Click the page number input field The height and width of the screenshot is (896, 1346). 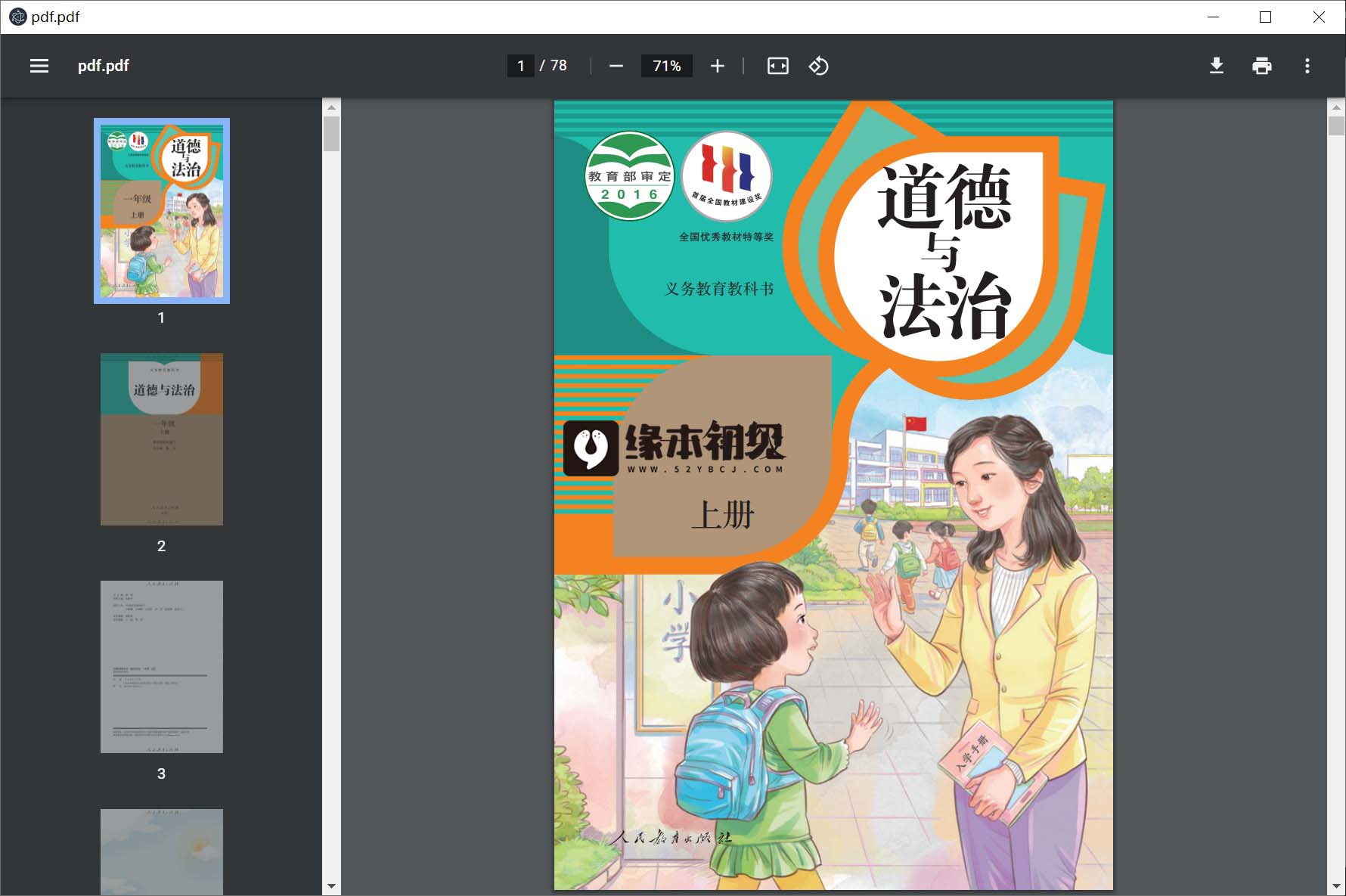520,66
